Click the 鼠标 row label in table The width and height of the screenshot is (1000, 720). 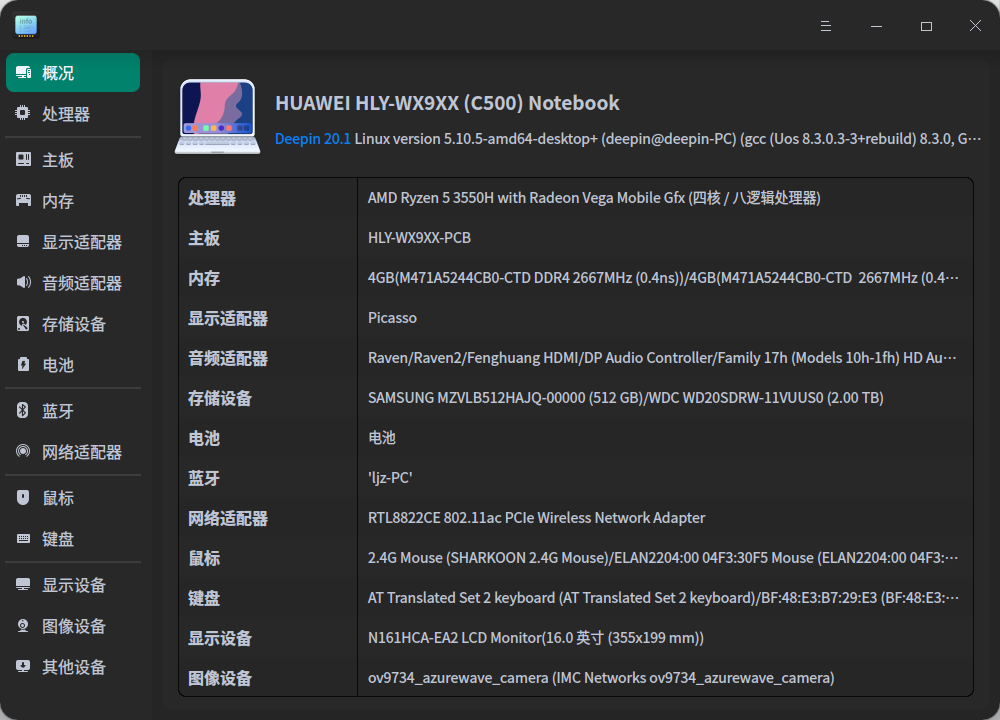click(204, 559)
